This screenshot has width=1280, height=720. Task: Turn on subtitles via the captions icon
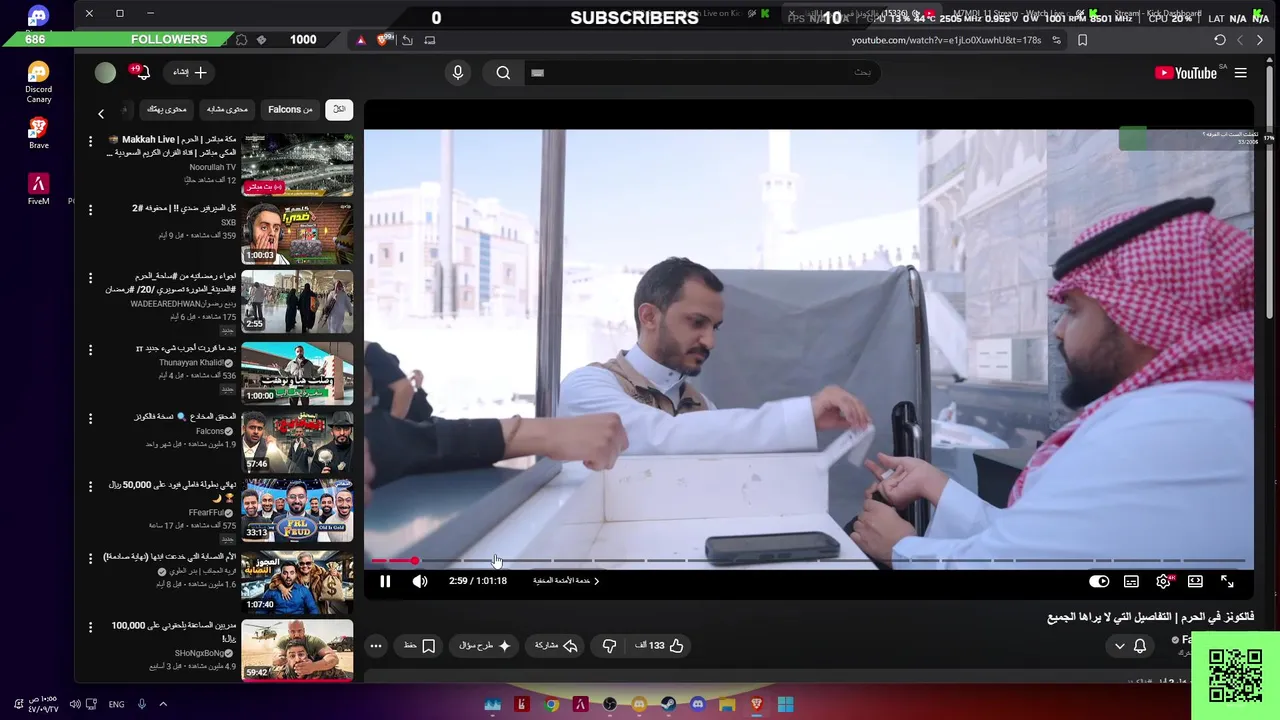coord(1131,581)
